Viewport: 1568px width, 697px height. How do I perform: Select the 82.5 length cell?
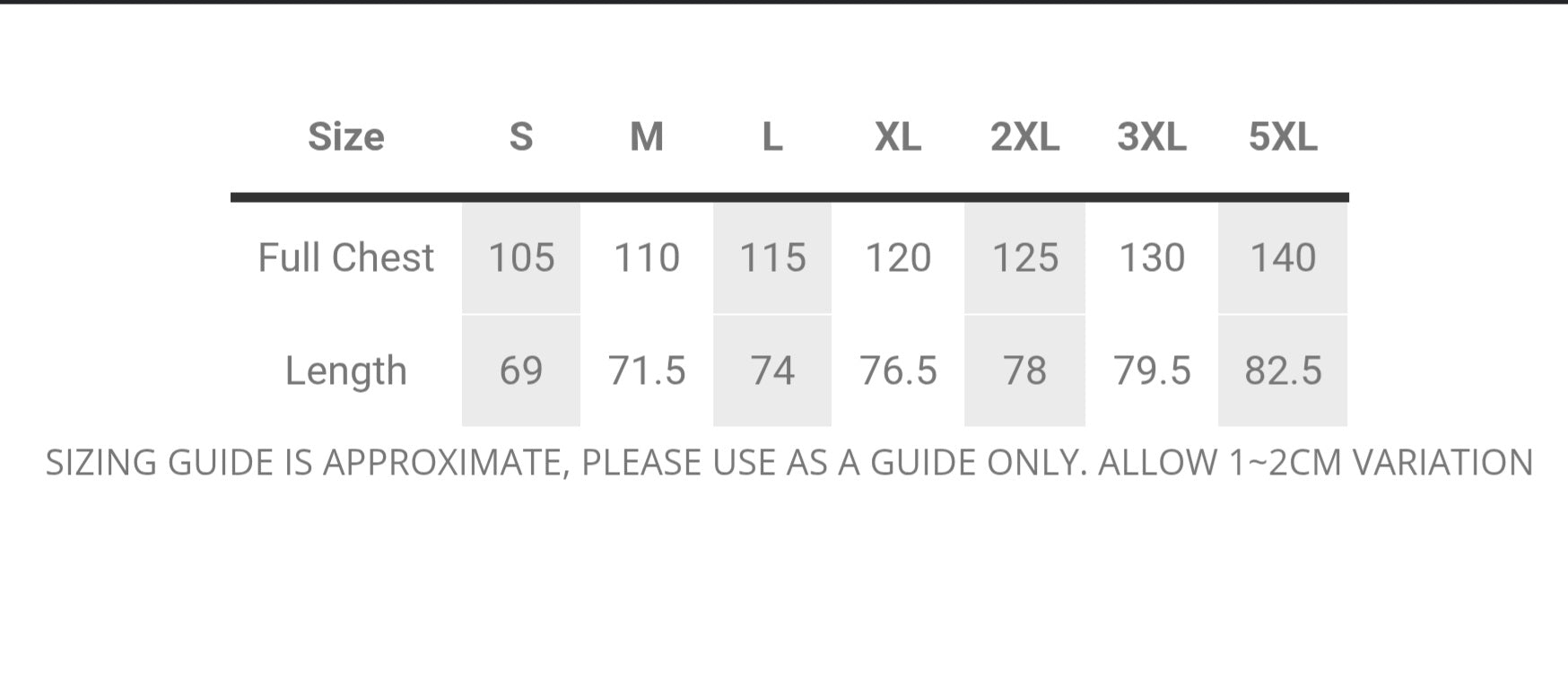click(1283, 370)
